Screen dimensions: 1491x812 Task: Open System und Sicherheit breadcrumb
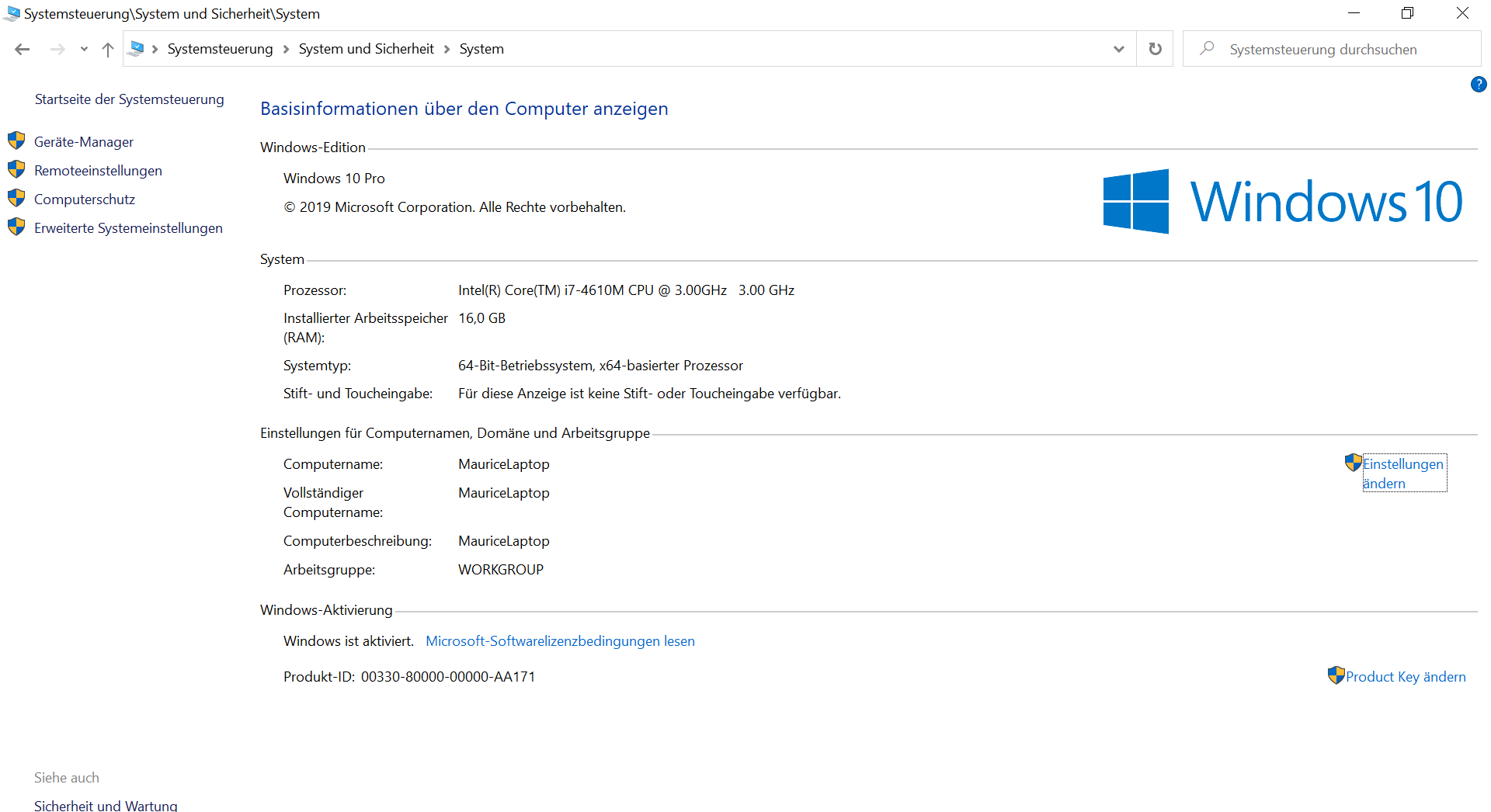pos(366,49)
